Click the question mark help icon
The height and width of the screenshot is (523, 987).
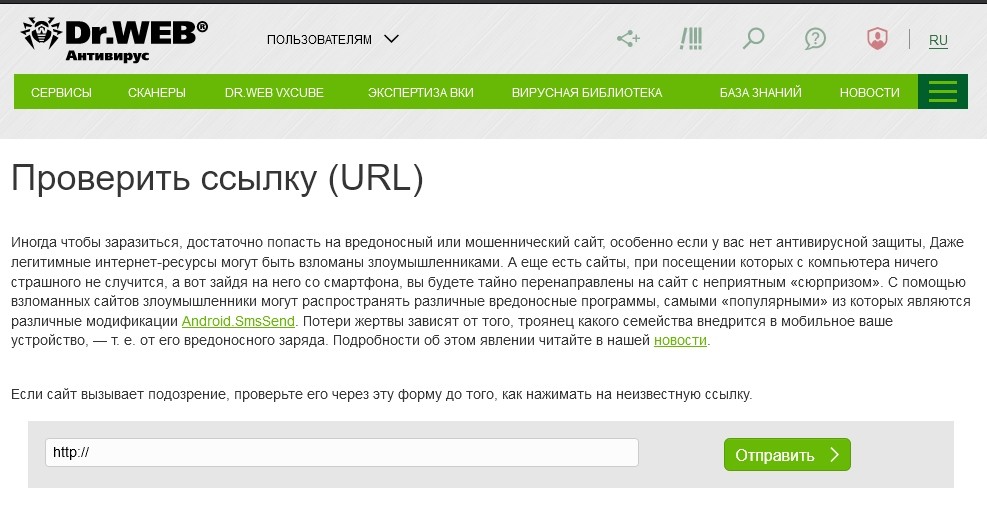[x=815, y=39]
